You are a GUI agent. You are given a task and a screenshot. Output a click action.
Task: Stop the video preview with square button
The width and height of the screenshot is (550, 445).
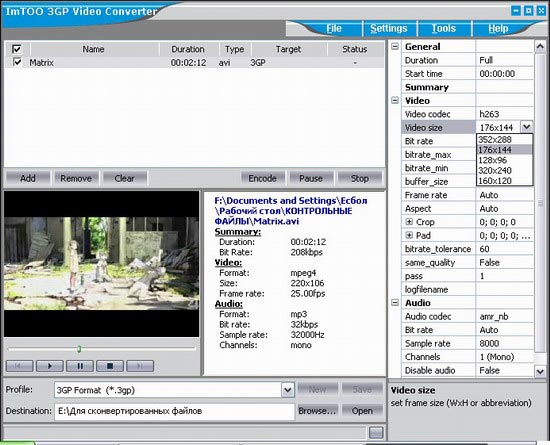110,366
